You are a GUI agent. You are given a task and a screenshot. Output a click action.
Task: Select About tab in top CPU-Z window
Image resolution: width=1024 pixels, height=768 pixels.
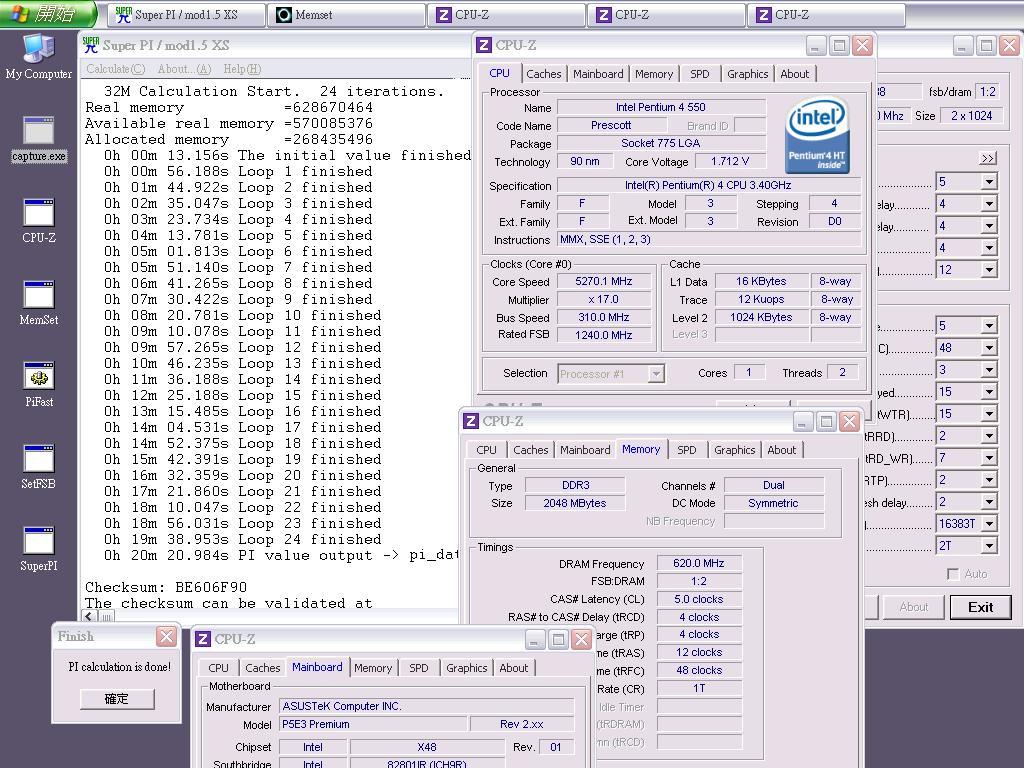tap(794, 74)
